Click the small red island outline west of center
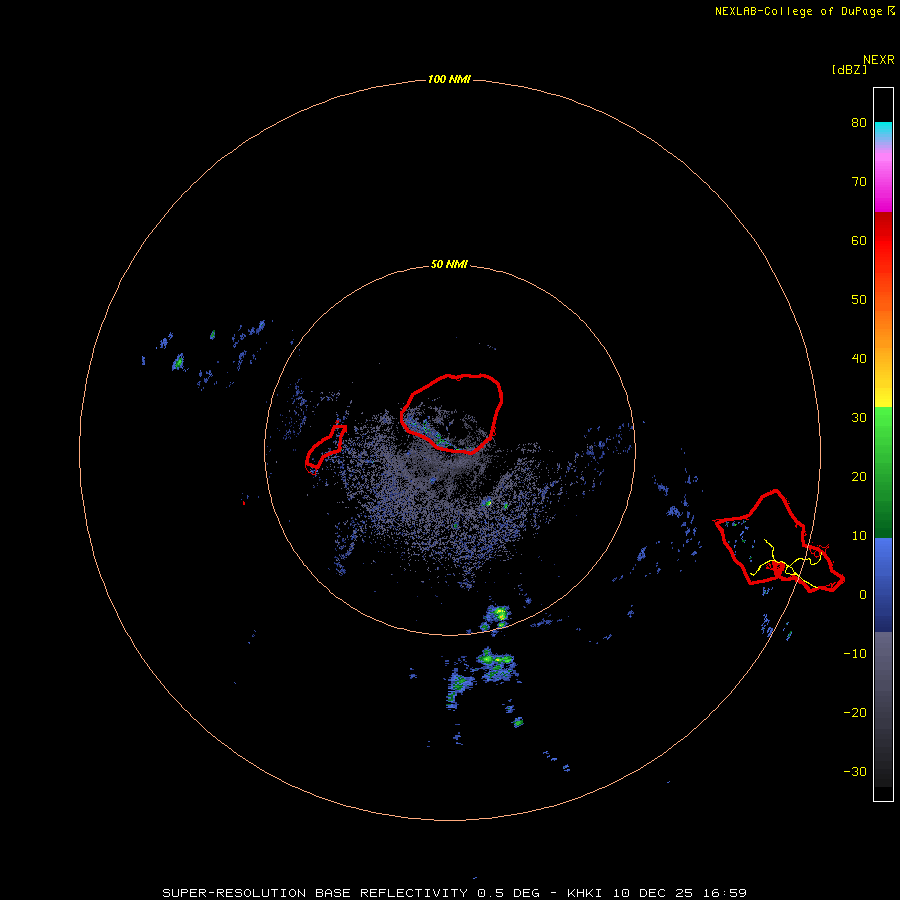Viewport: 900px width, 900px height. click(x=325, y=449)
